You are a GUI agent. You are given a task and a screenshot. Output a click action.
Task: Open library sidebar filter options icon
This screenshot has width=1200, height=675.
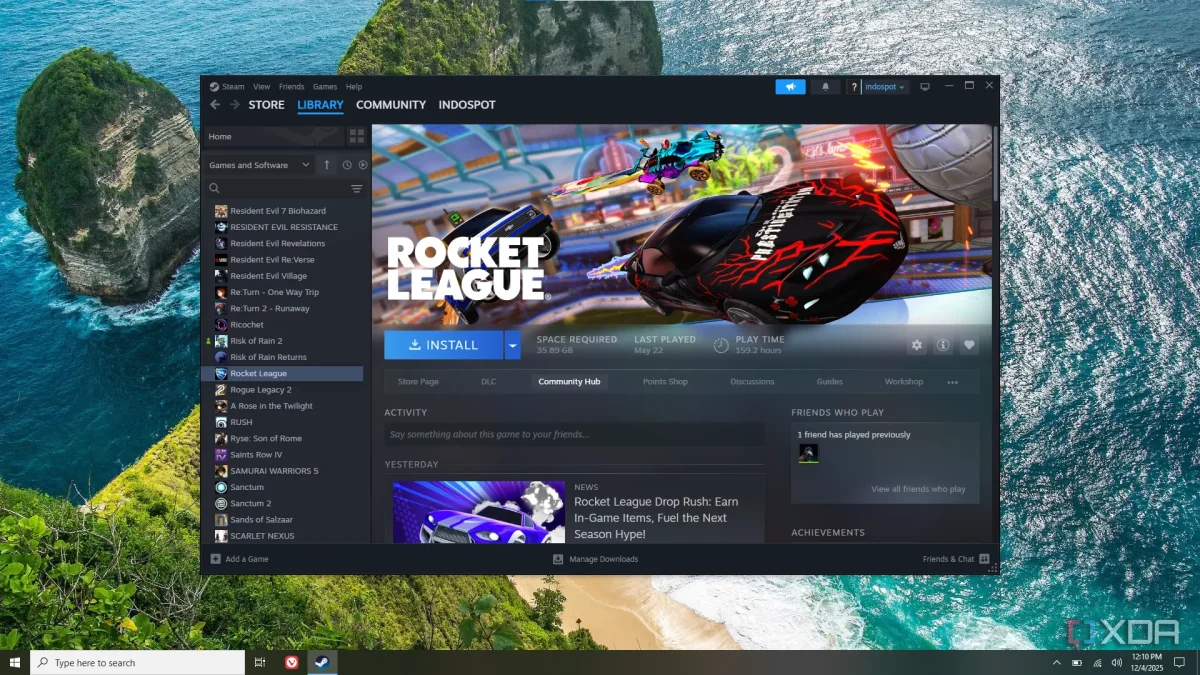coord(356,188)
